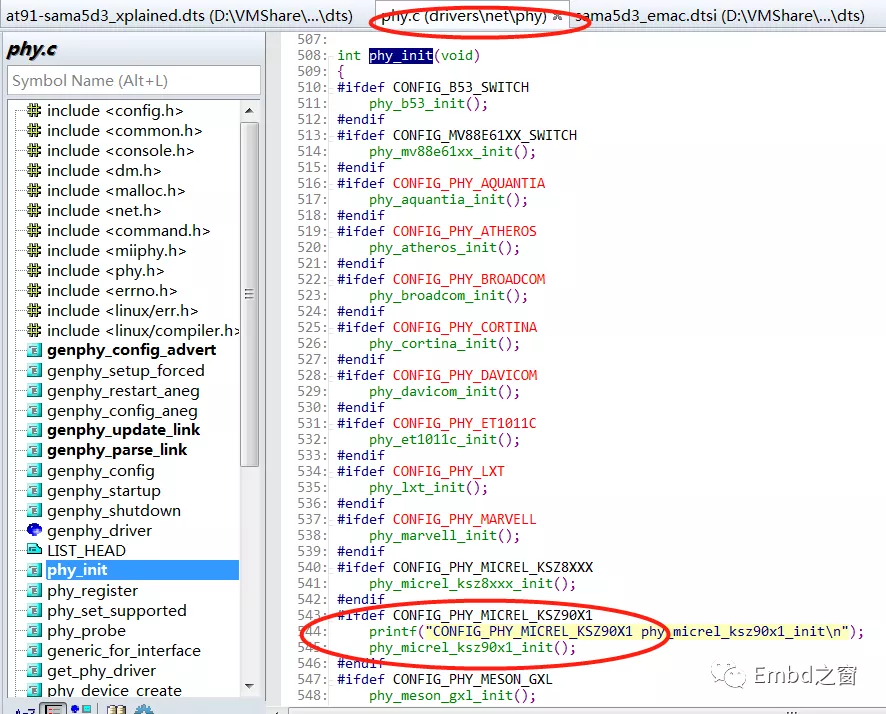886x714 pixels.
Task: Click the phy_micrel_ksz8xxx_init() call
Action: coord(472,584)
